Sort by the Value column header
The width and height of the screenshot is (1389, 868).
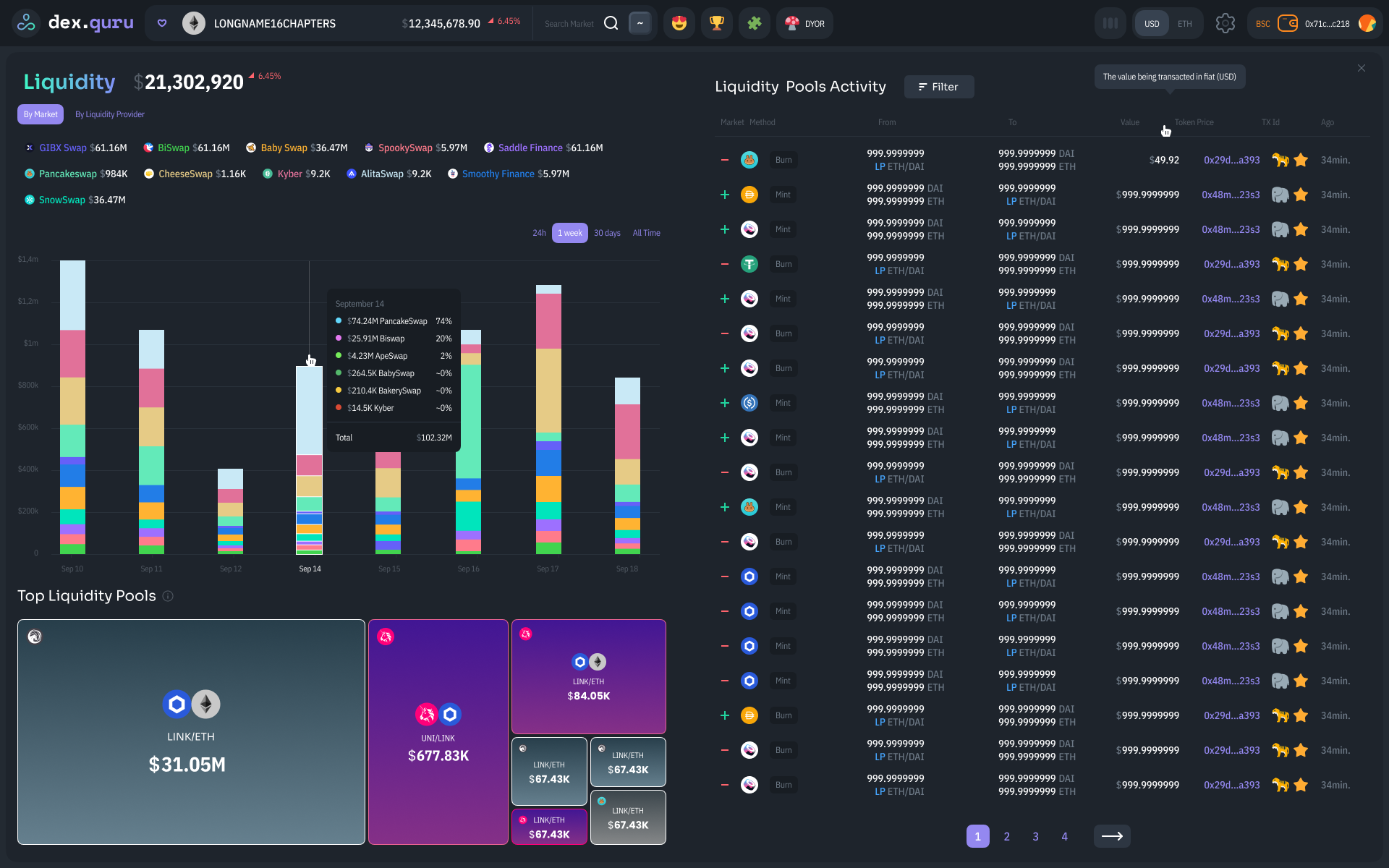[1130, 122]
